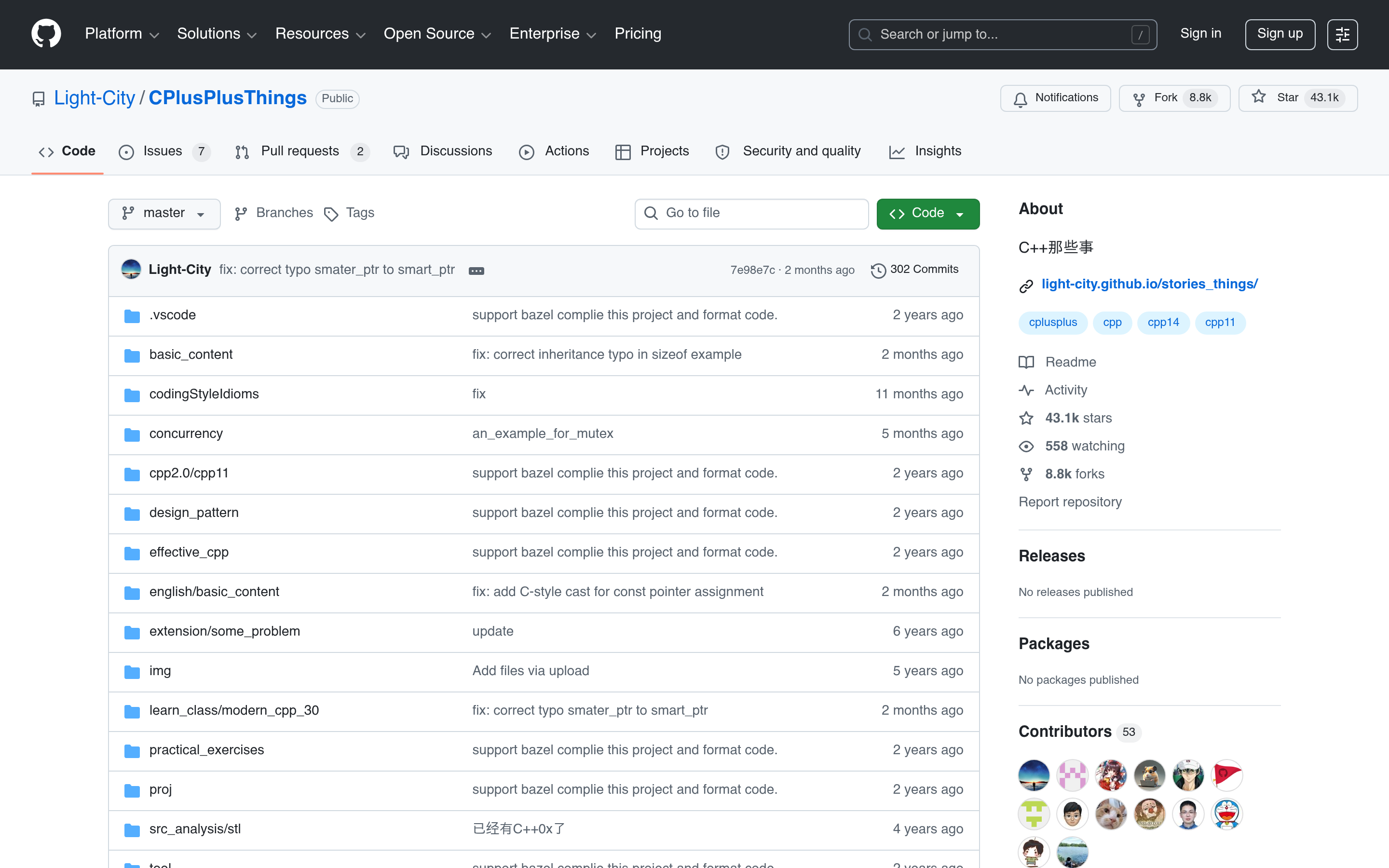Open the red flag contributor avatar
The width and height of the screenshot is (1389, 868).
[x=1226, y=775]
